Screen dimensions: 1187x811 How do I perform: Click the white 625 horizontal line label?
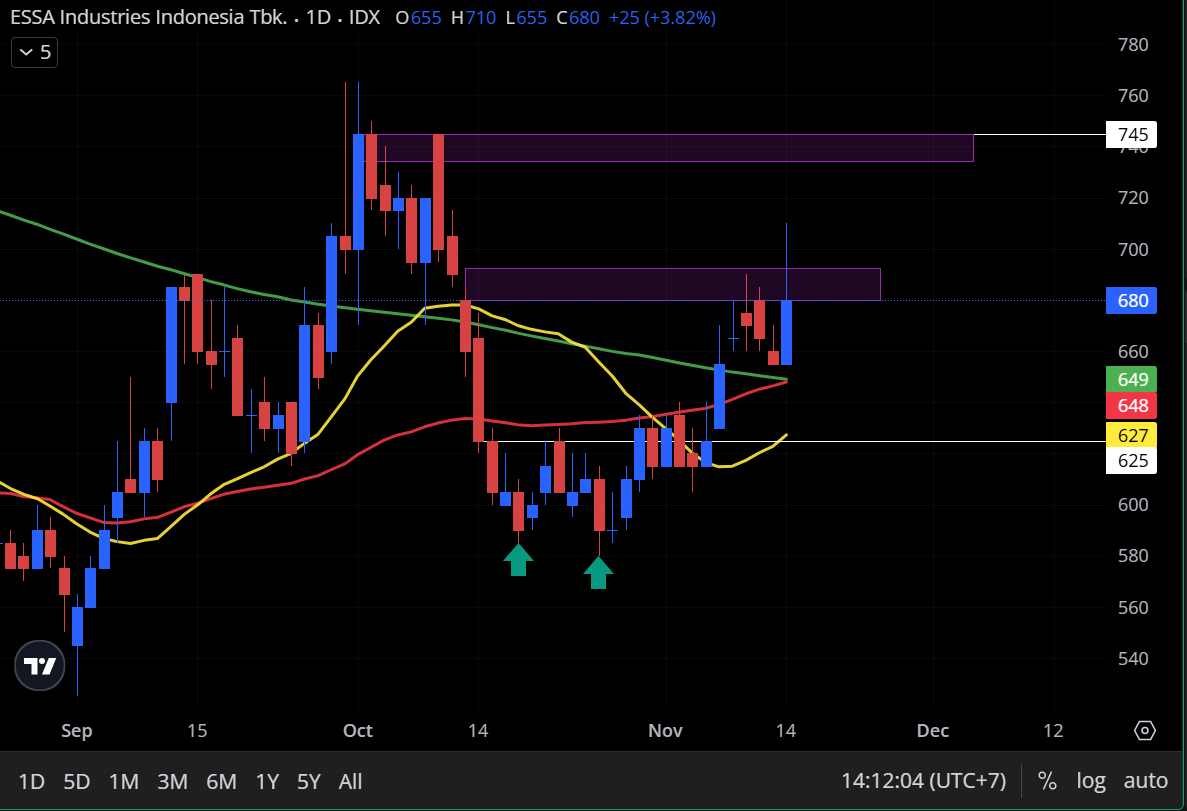[x=1132, y=460]
